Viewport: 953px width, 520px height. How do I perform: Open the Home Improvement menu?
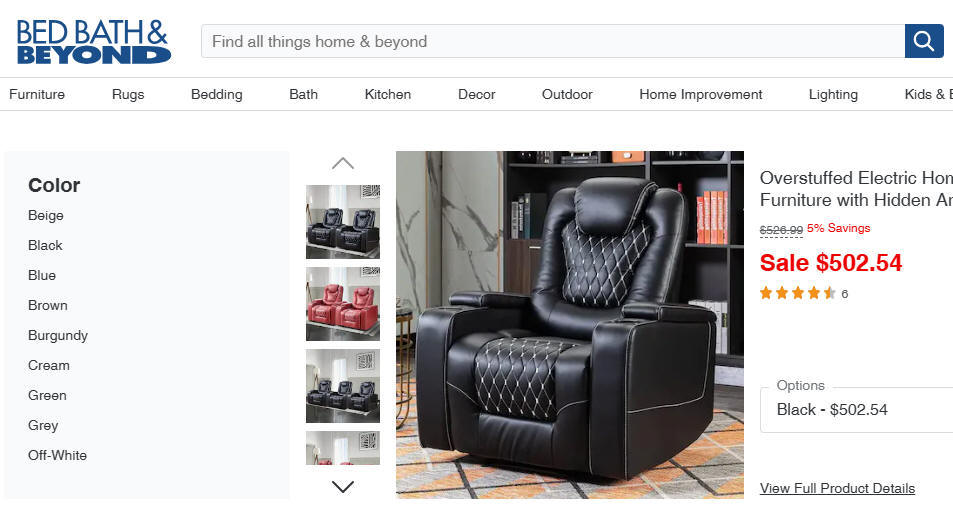point(700,94)
